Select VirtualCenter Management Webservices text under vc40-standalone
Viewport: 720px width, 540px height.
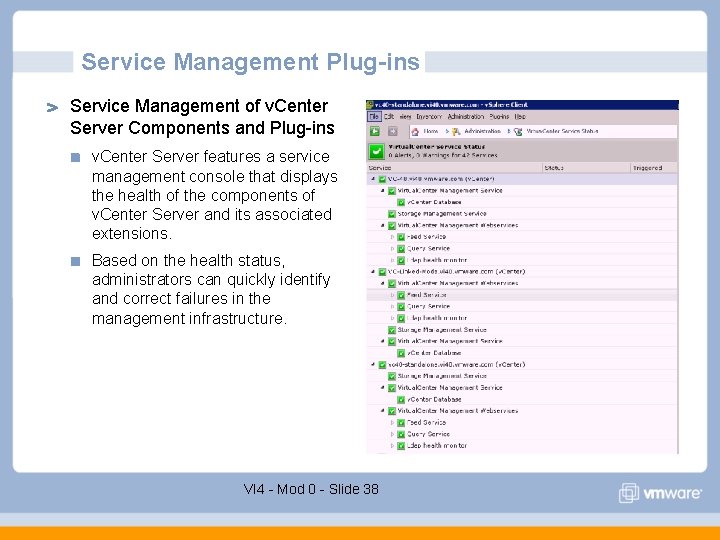click(x=458, y=411)
